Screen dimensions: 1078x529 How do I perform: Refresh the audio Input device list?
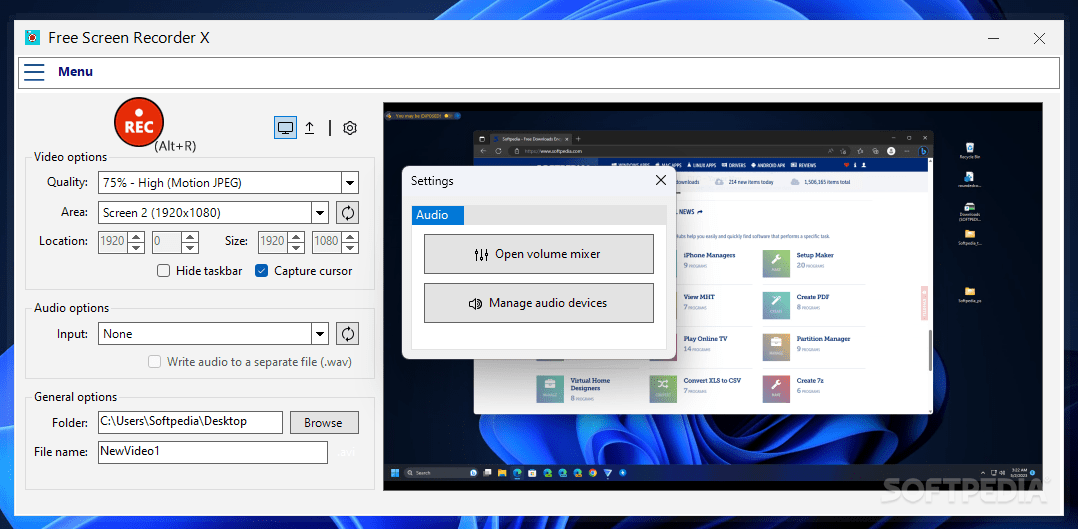coord(348,334)
